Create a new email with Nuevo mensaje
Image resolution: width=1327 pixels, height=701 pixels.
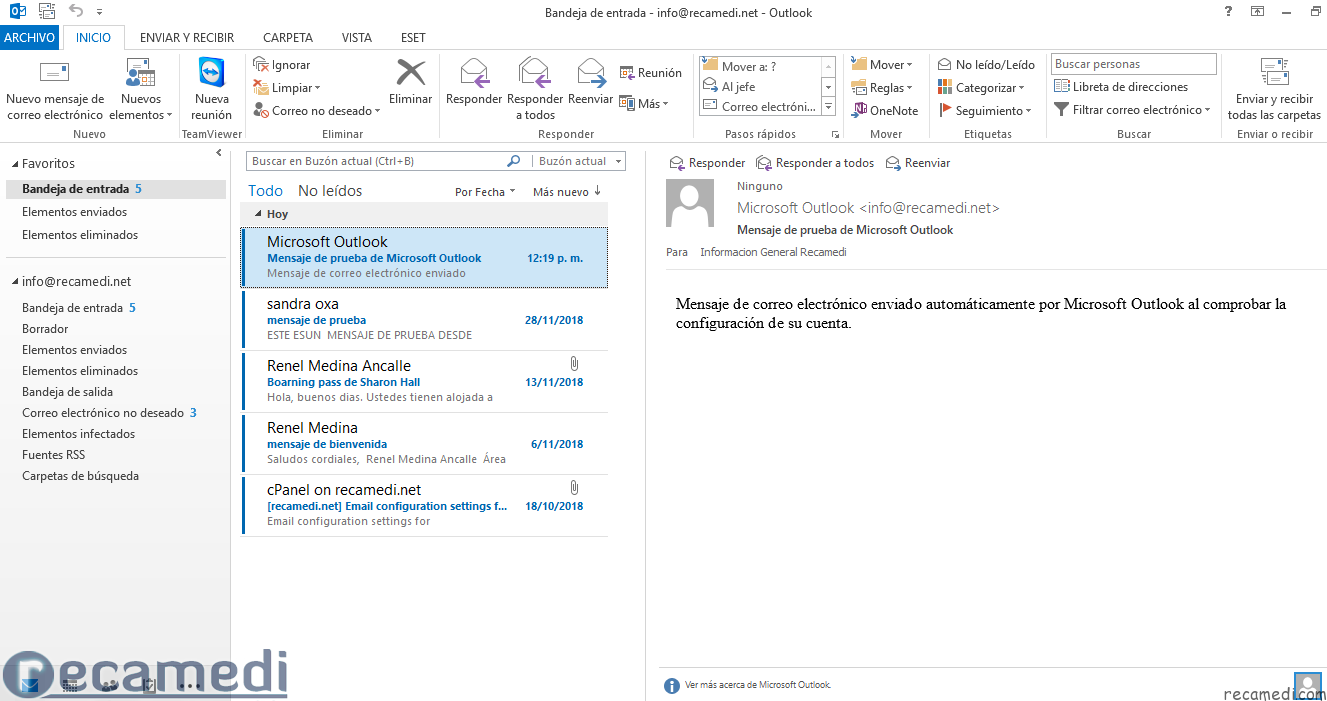tap(55, 88)
